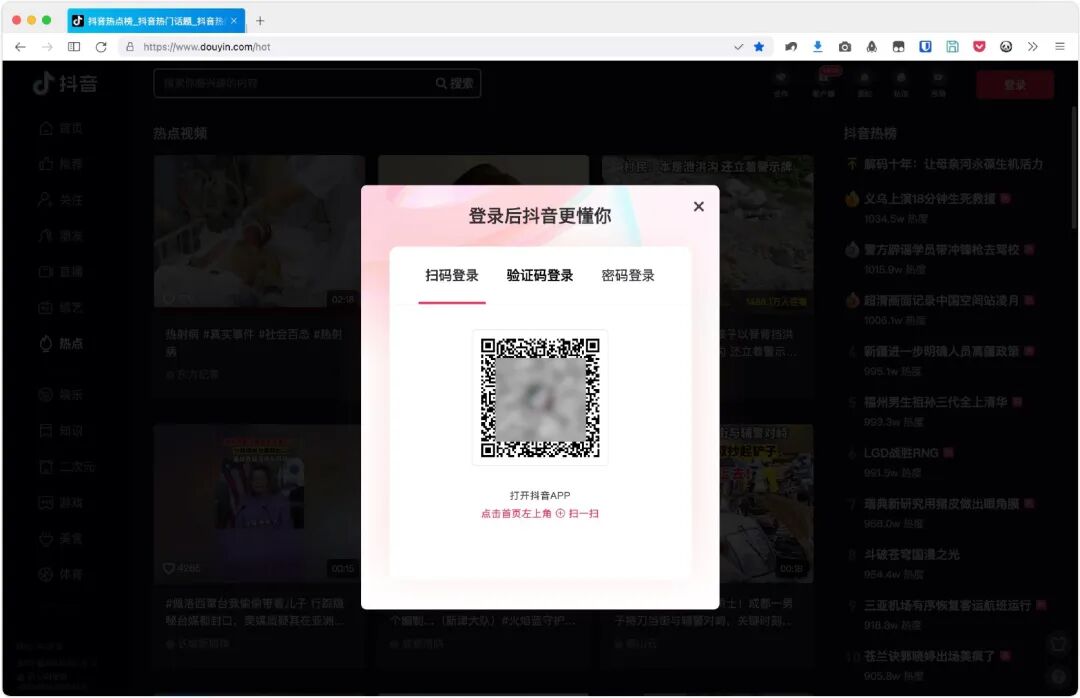Screen dimensions: 1080x698
Task: Select 热点 in the sidebar
Action: pos(61,343)
